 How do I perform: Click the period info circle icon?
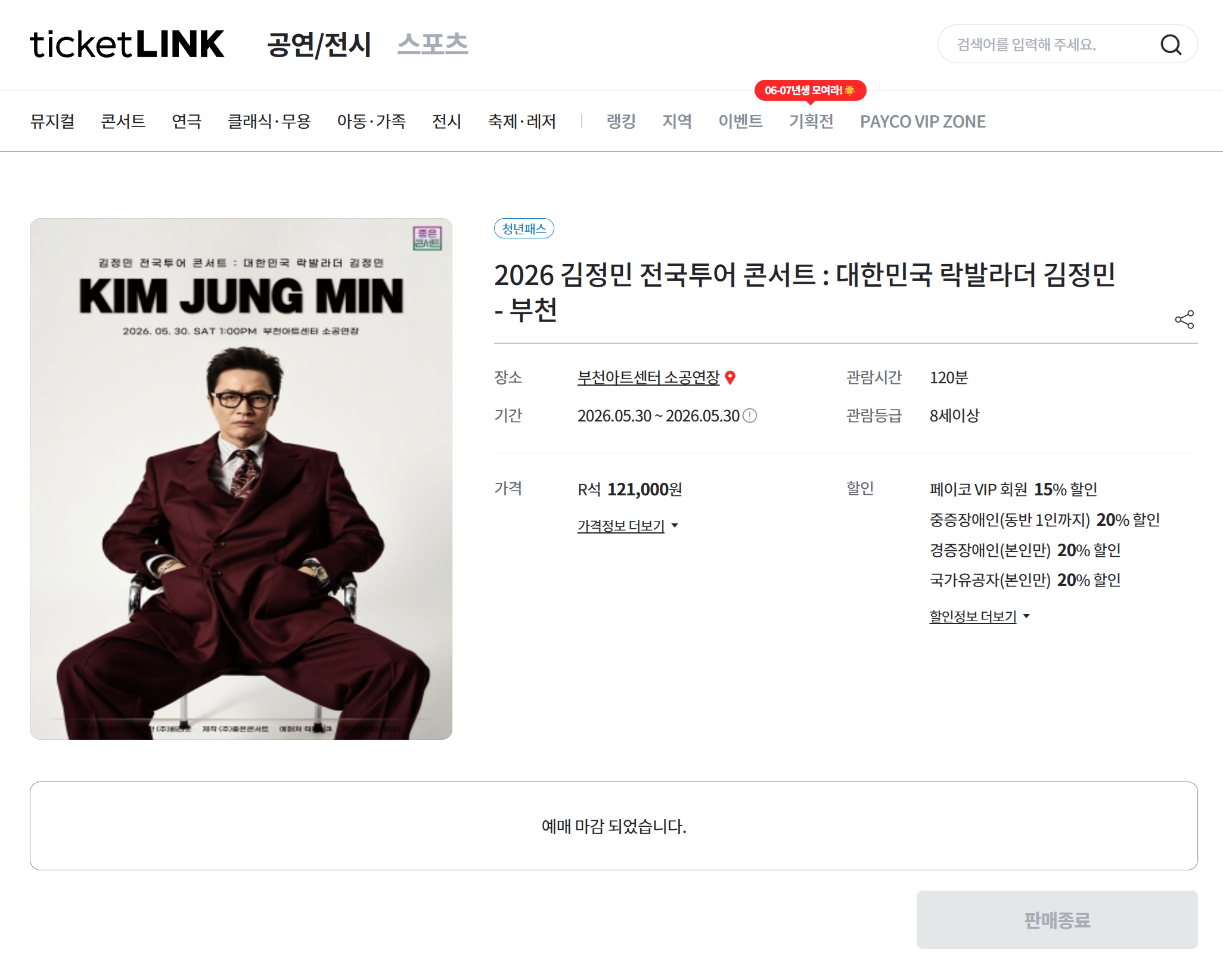[x=750, y=415]
